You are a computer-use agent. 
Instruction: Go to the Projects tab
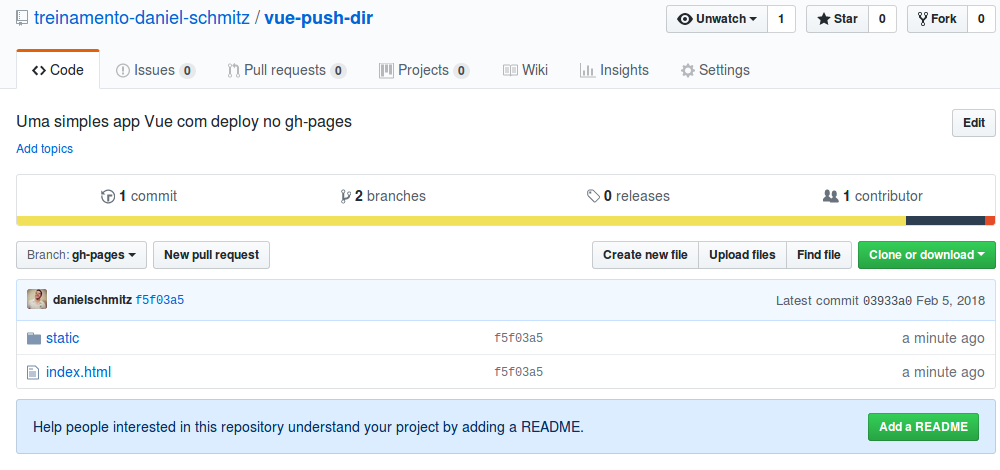pyautogui.click(x=424, y=70)
